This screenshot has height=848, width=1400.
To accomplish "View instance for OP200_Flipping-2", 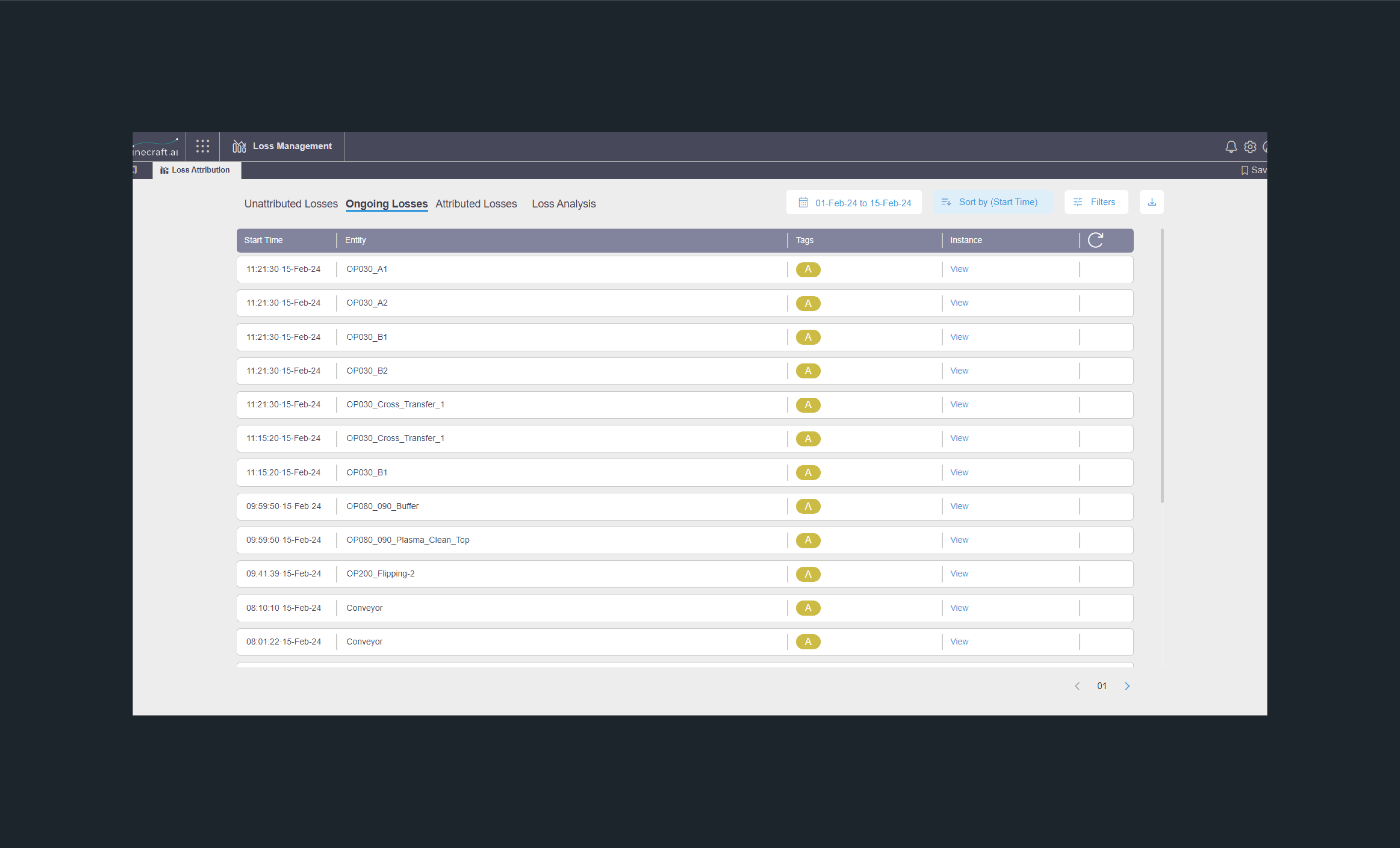I will [959, 574].
